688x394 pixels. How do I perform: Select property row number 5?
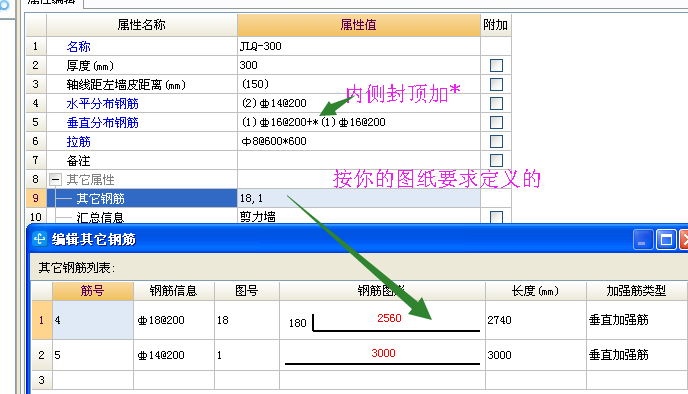tap(36, 122)
